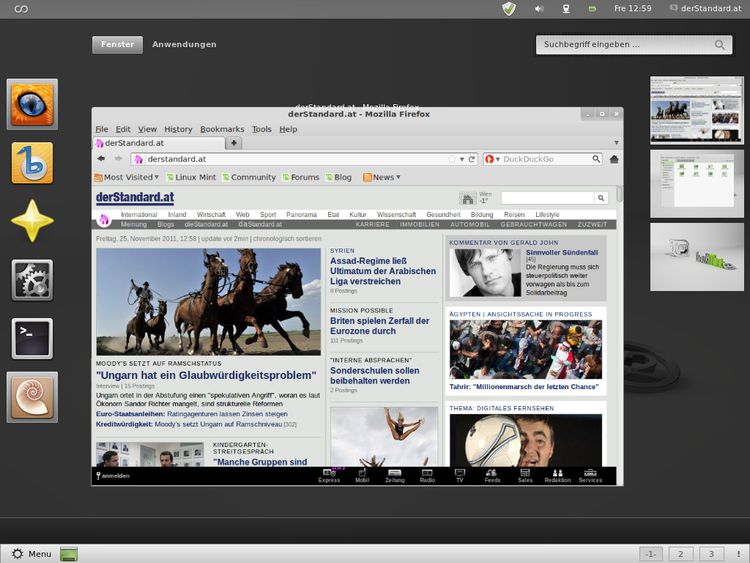The width and height of the screenshot is (750, 563).
Task: Open the DuckDuckGo search engine dropdown
Action: [x=491, y=159]
